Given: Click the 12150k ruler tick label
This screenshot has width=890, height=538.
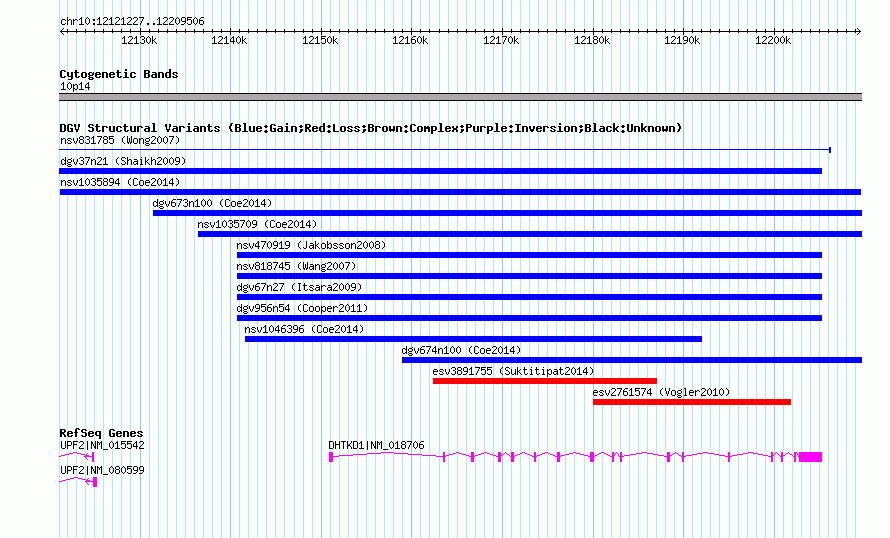Looking at the screenshot, I should 320,40.
